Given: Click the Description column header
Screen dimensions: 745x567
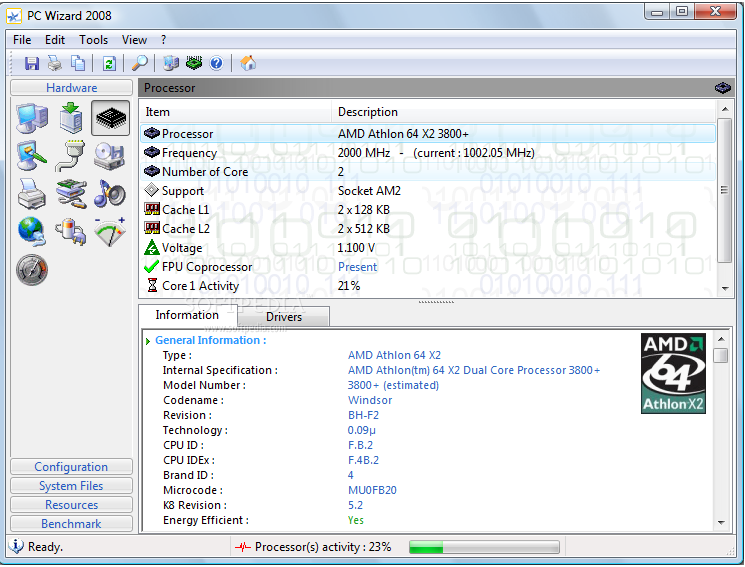Looking at the screenshot, I should 524,112.
